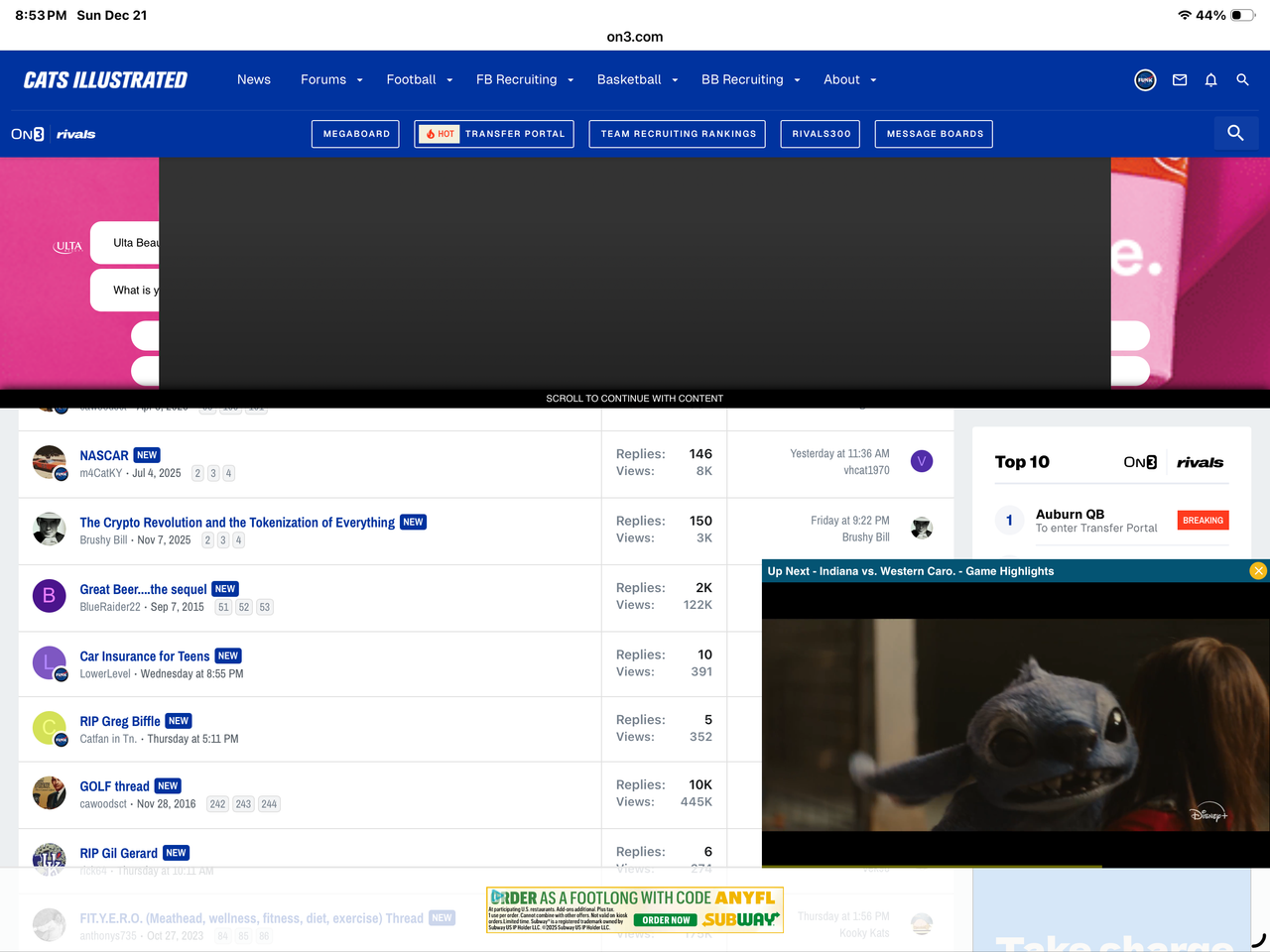Open the News menu item
Viewport: 1270px width, 952px height.
(254, 80)
